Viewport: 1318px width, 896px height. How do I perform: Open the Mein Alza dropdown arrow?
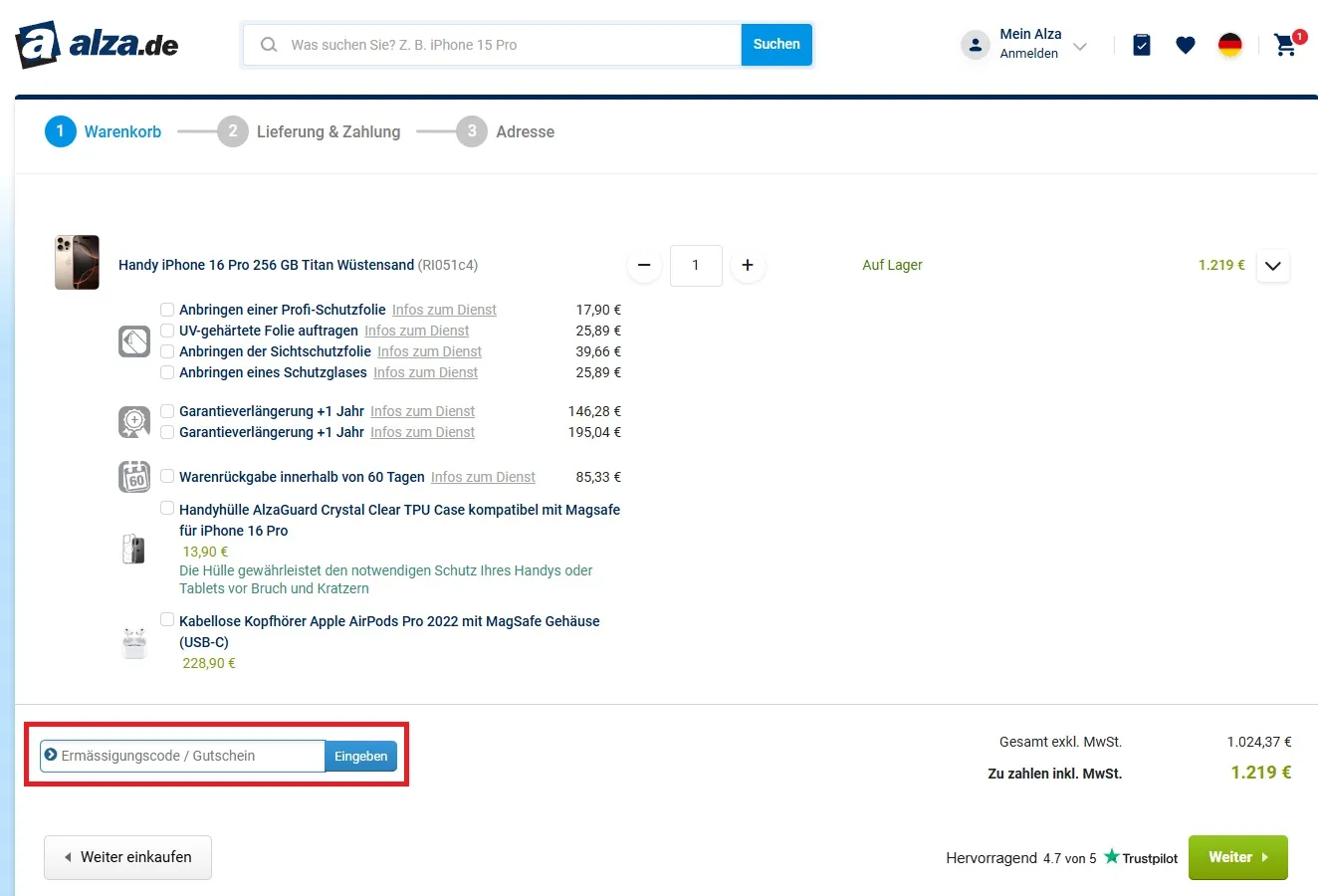pyautogui.click(x=1080, y=47)
